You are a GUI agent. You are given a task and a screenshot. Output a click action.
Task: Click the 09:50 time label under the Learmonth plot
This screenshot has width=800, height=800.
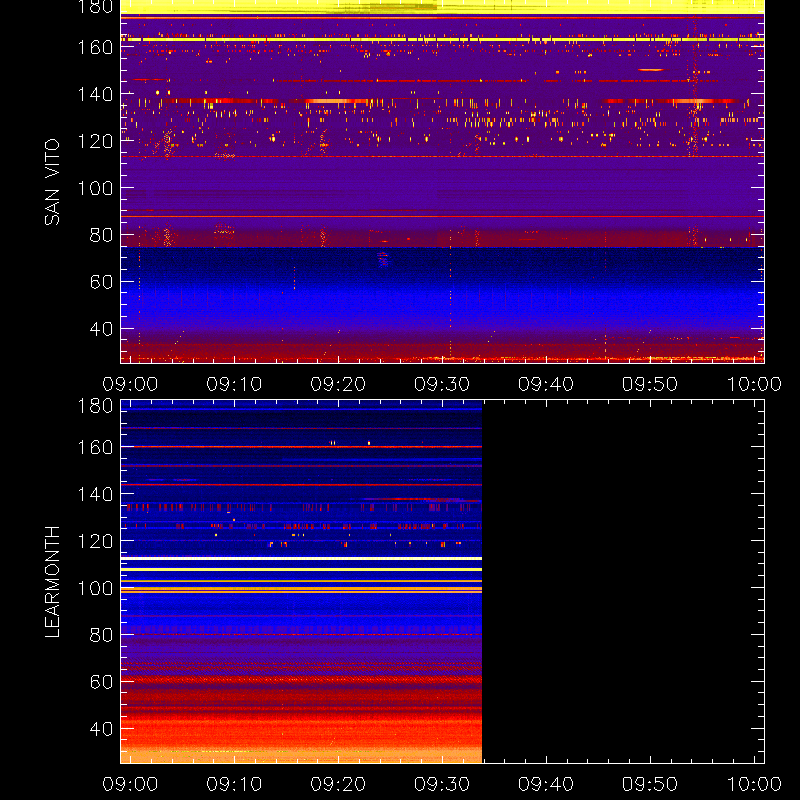pos(650,784)
